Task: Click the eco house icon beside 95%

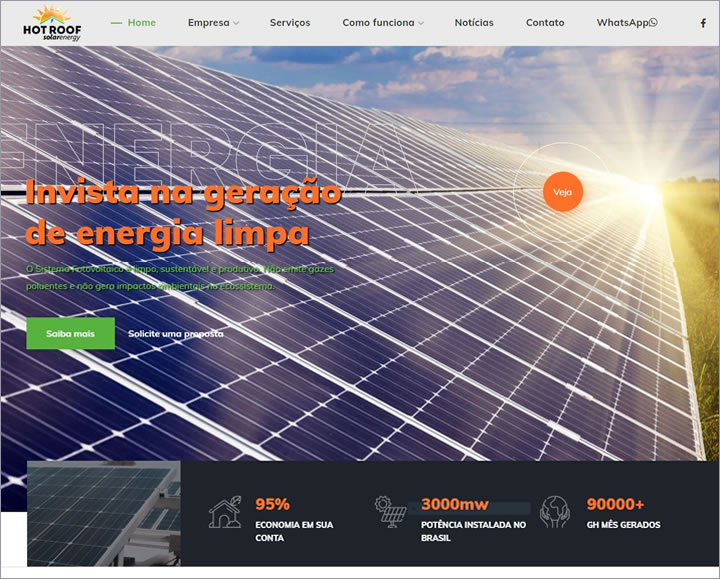Action: (x=225, y=512)
